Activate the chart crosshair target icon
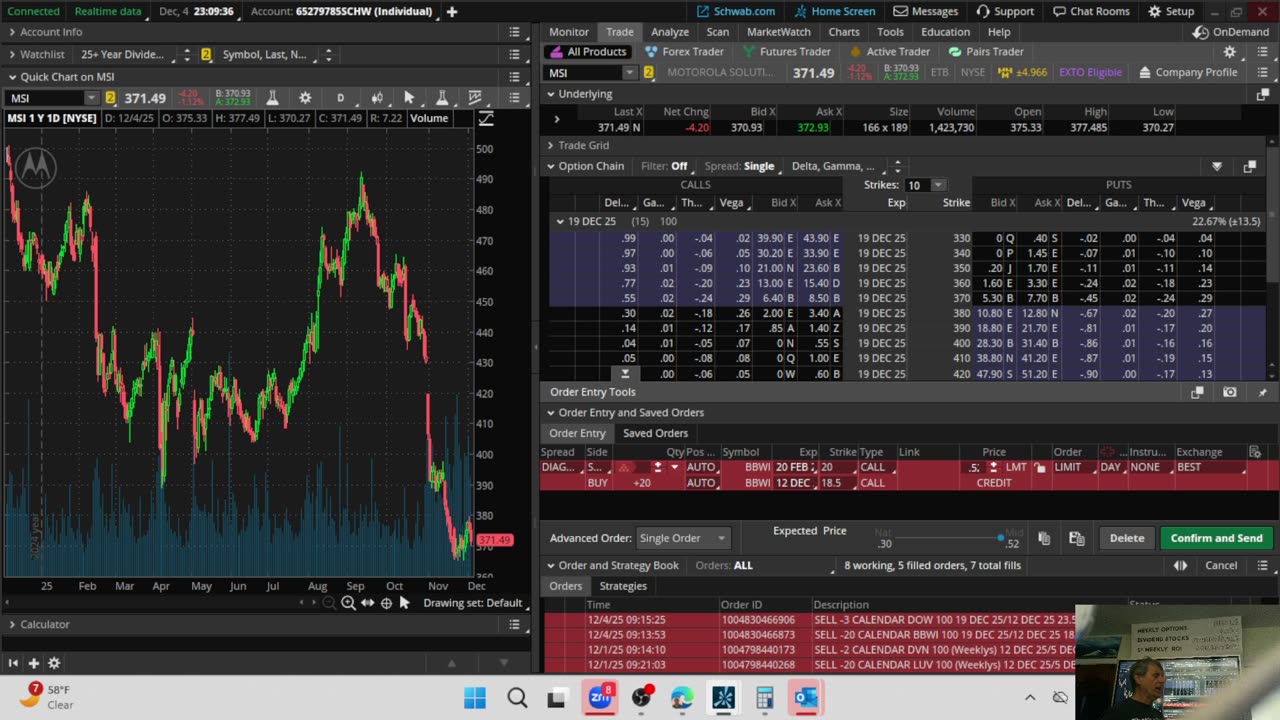1280x720 pixels. [386, 603]
